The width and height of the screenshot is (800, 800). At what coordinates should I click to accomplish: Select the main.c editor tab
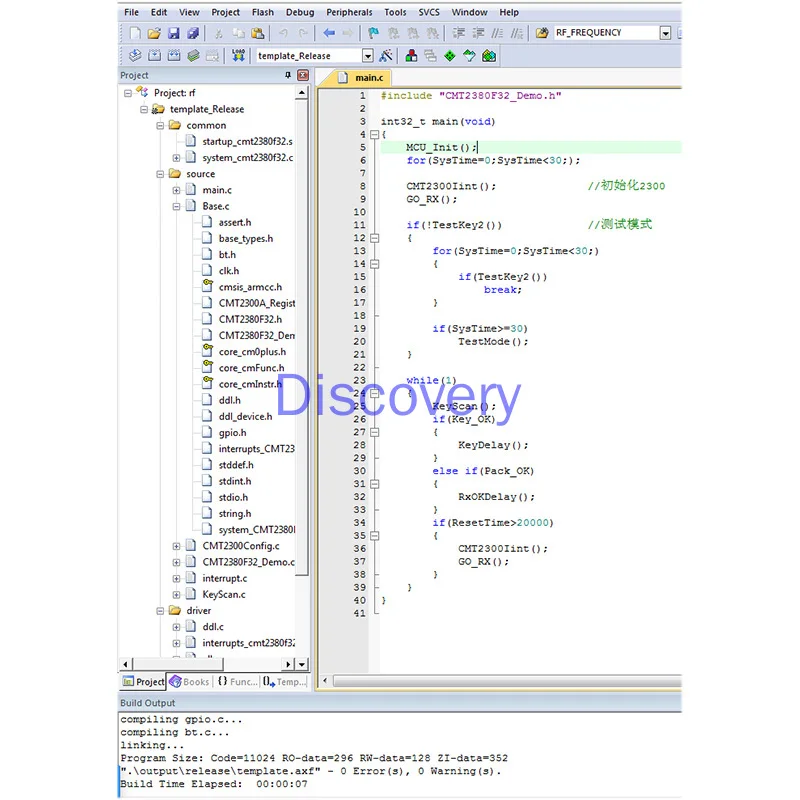361,78
